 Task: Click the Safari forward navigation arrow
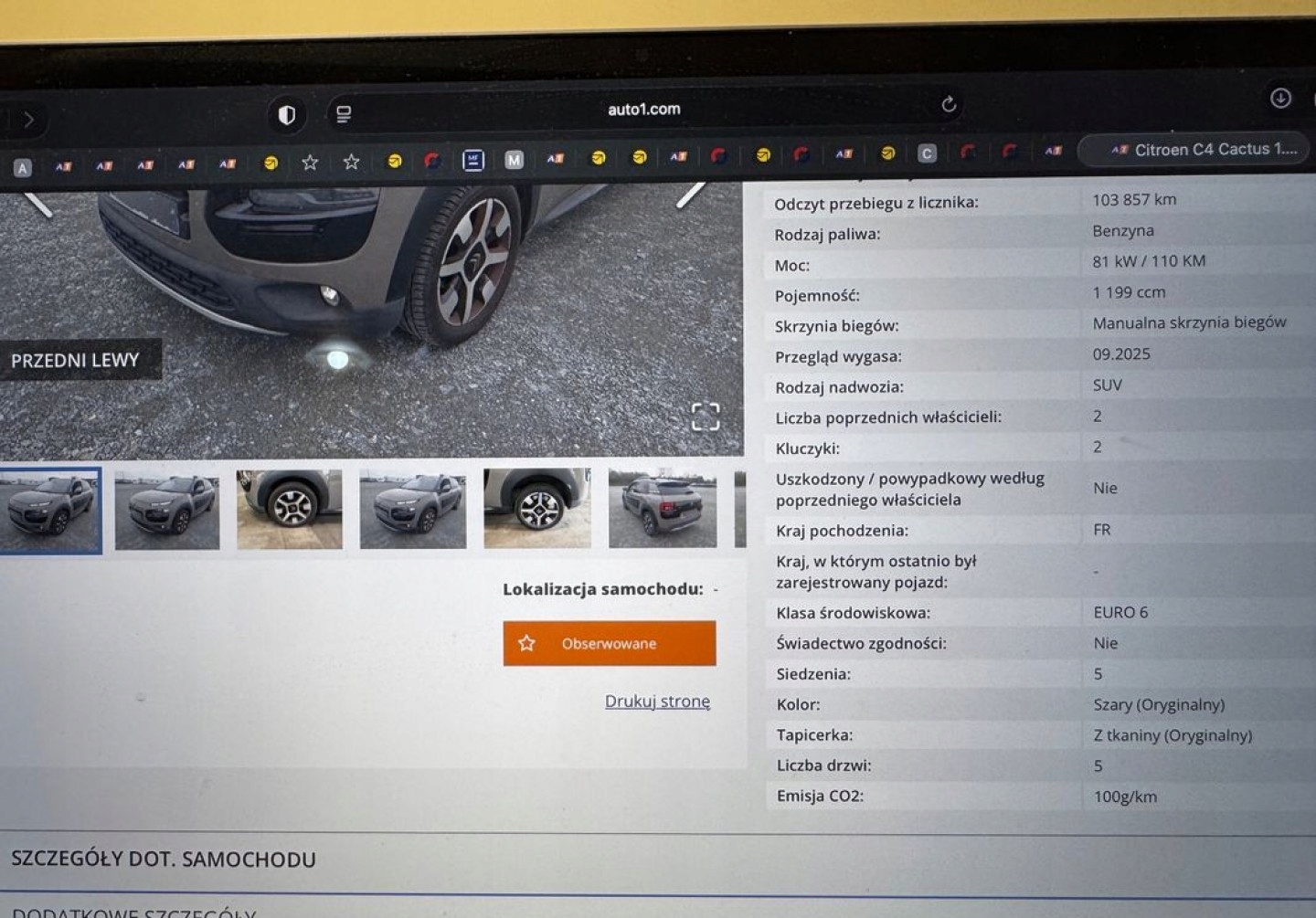tap(29, 120)
